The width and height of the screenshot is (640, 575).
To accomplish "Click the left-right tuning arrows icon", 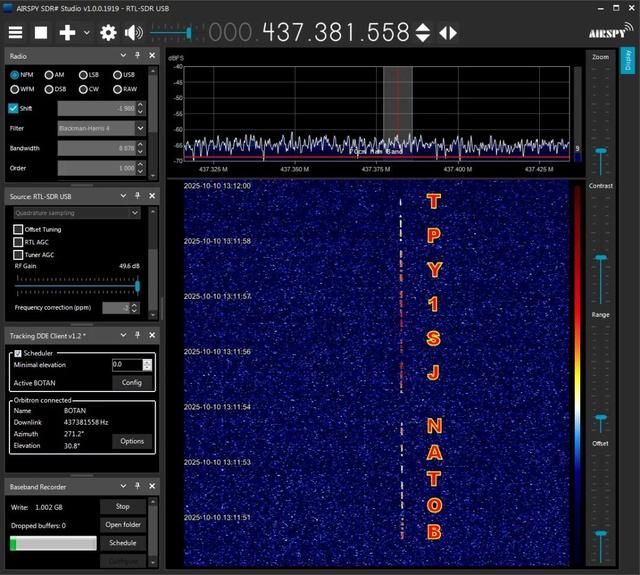I will click(x=448, y=32).
